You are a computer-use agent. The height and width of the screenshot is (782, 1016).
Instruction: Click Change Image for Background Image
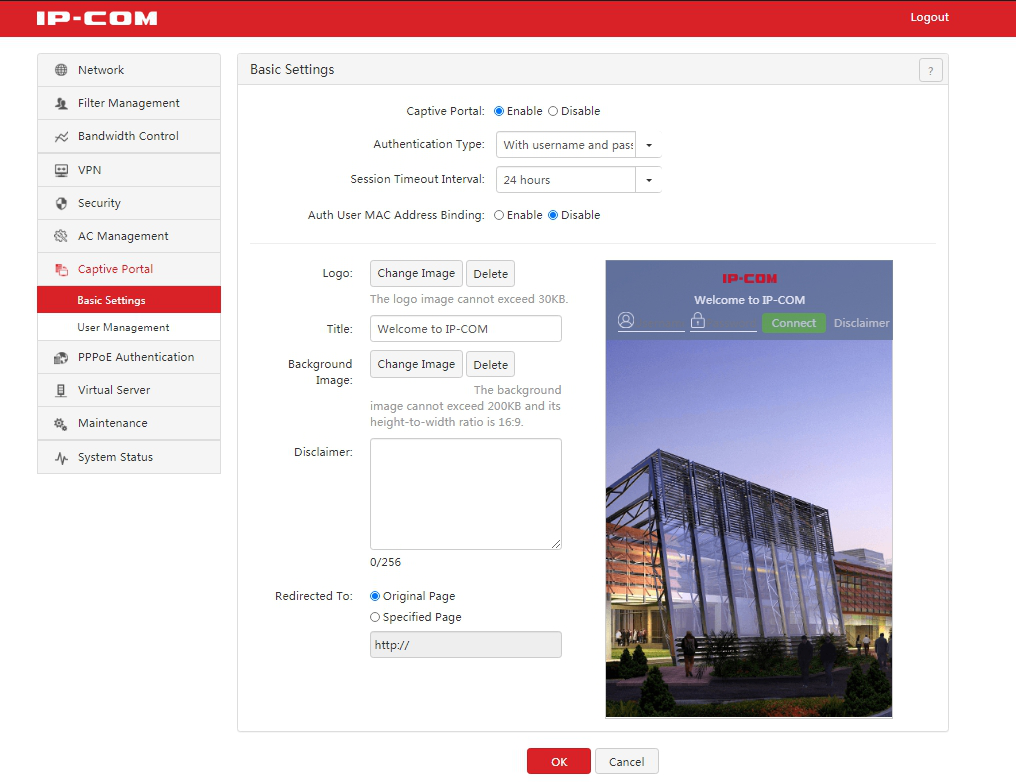click(416, 364)
